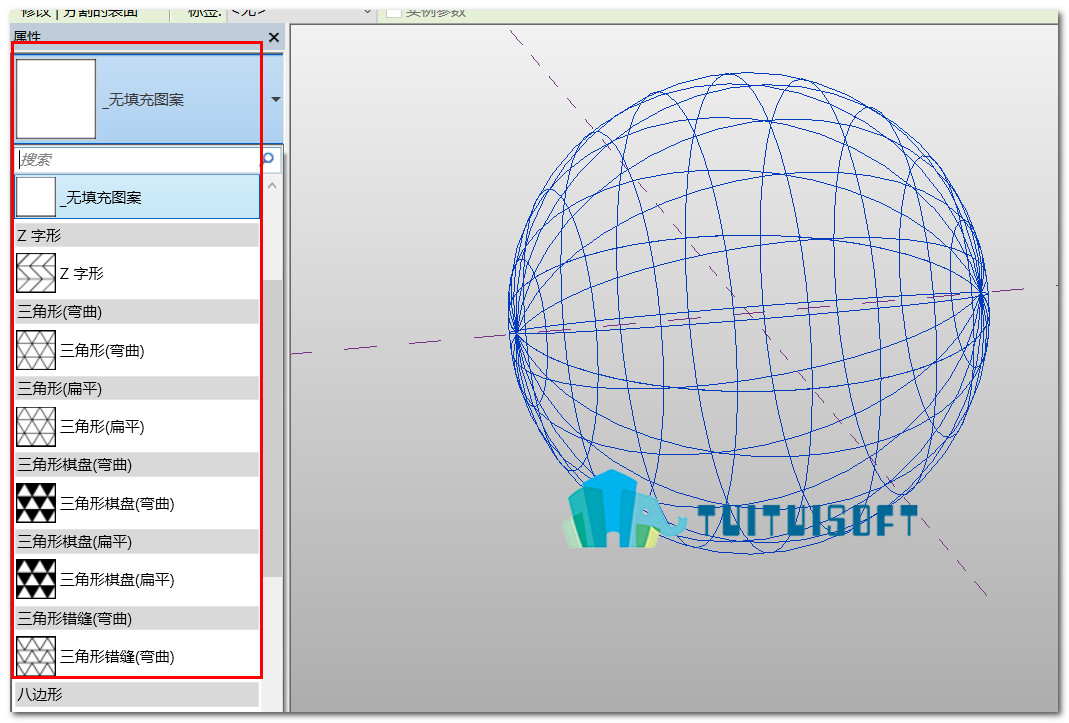Close the 属性 properties panel

point(274,38)
